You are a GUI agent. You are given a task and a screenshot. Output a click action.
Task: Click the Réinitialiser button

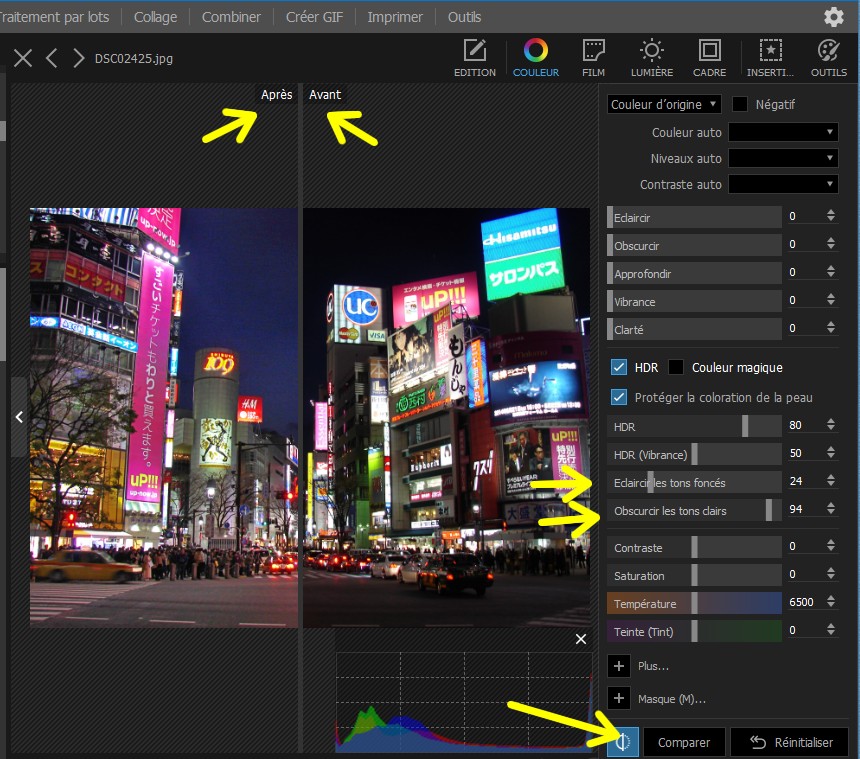(790, 742)
